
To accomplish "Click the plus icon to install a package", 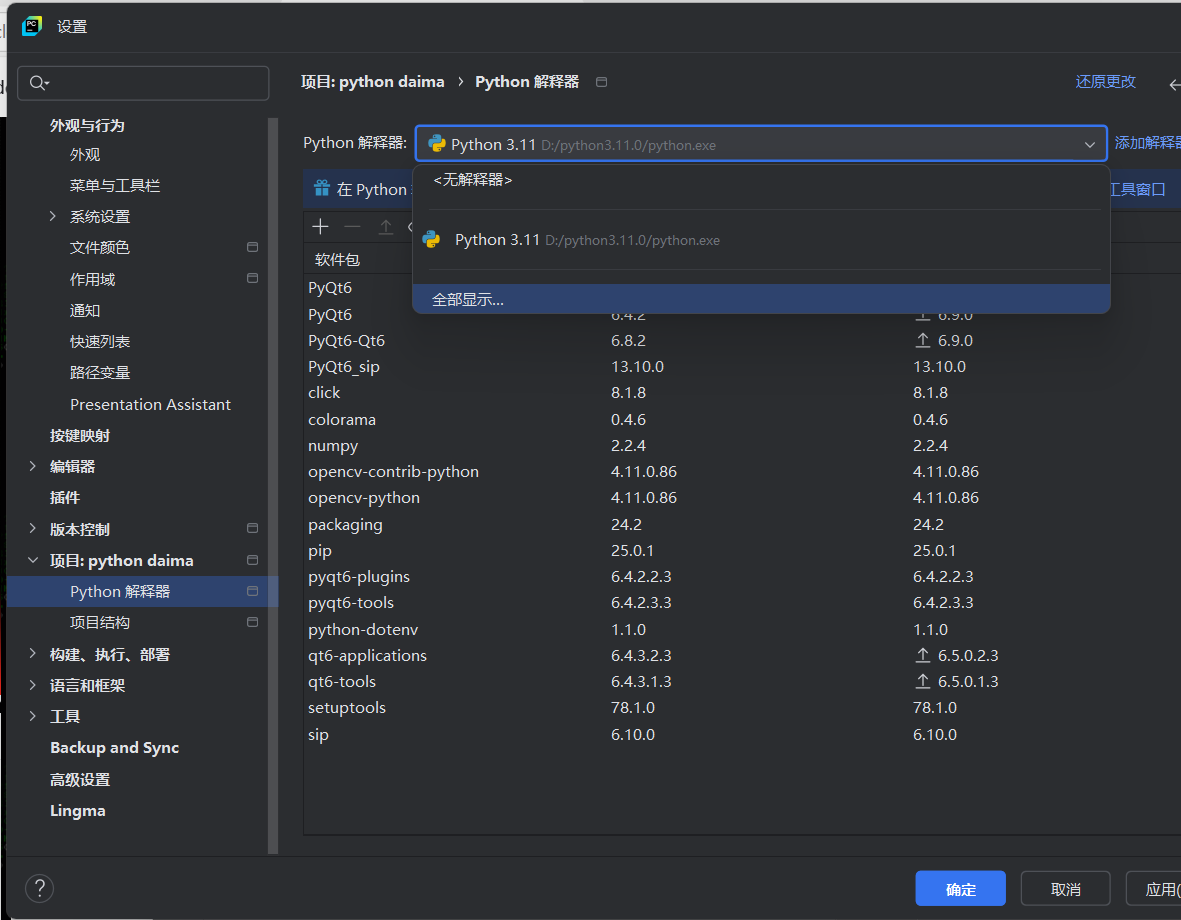I will 320,226.
